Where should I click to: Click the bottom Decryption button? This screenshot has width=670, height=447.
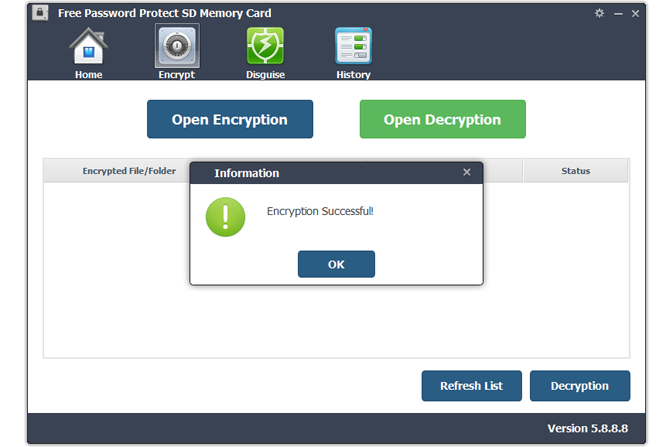pos(580,386)
